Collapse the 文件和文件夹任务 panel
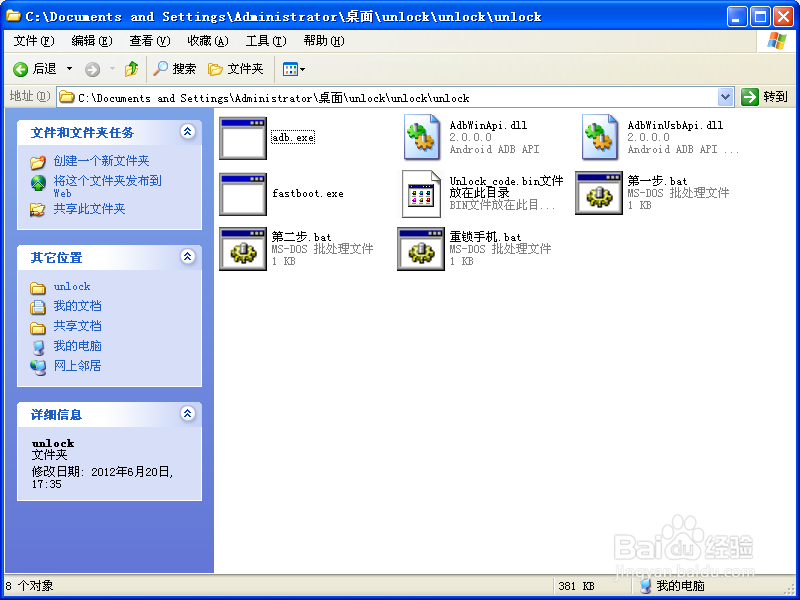This screenshot has width=800, height=600. coord(187,132)
